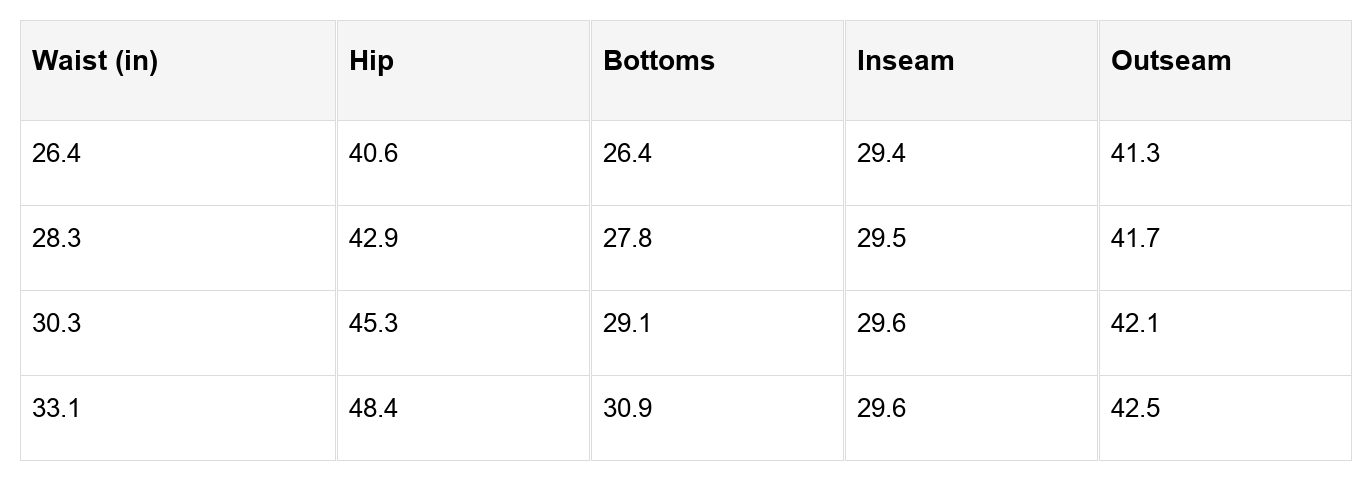Select the waist value 28.3
Screen dimensions: 1371x480
[56, 239]
